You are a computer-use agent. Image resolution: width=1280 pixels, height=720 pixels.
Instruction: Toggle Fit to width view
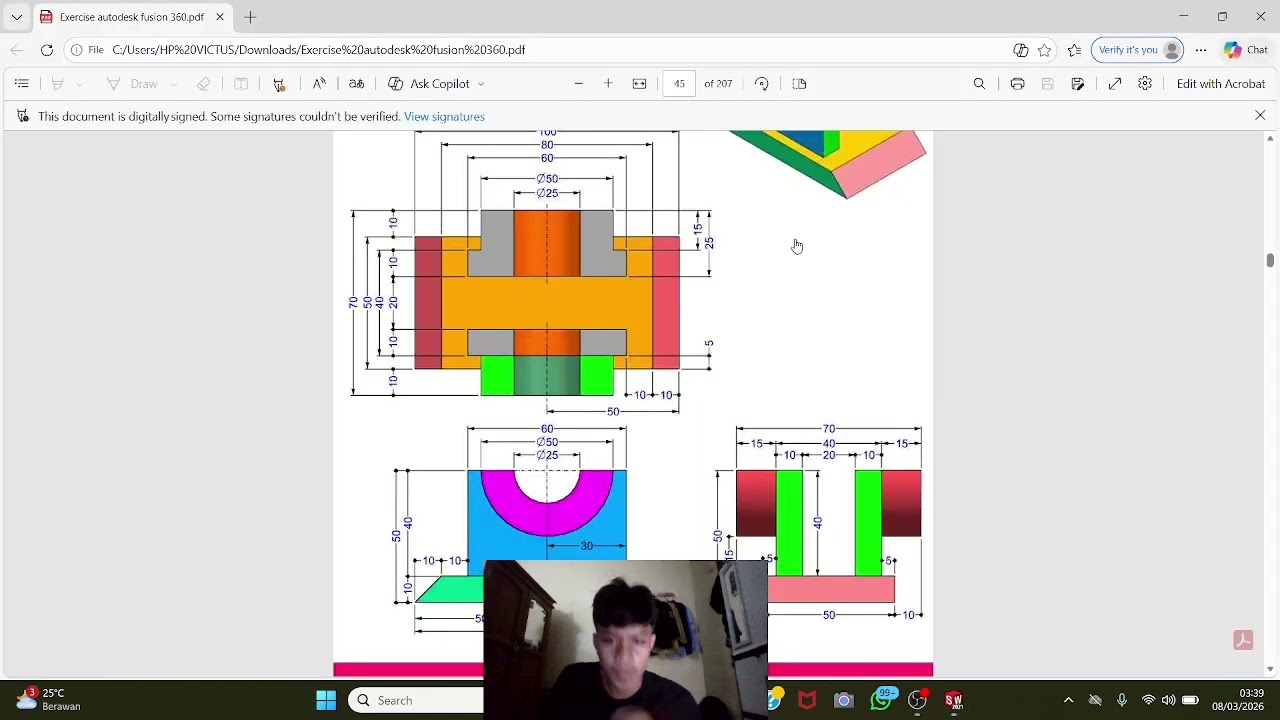[x=640, y=84]
